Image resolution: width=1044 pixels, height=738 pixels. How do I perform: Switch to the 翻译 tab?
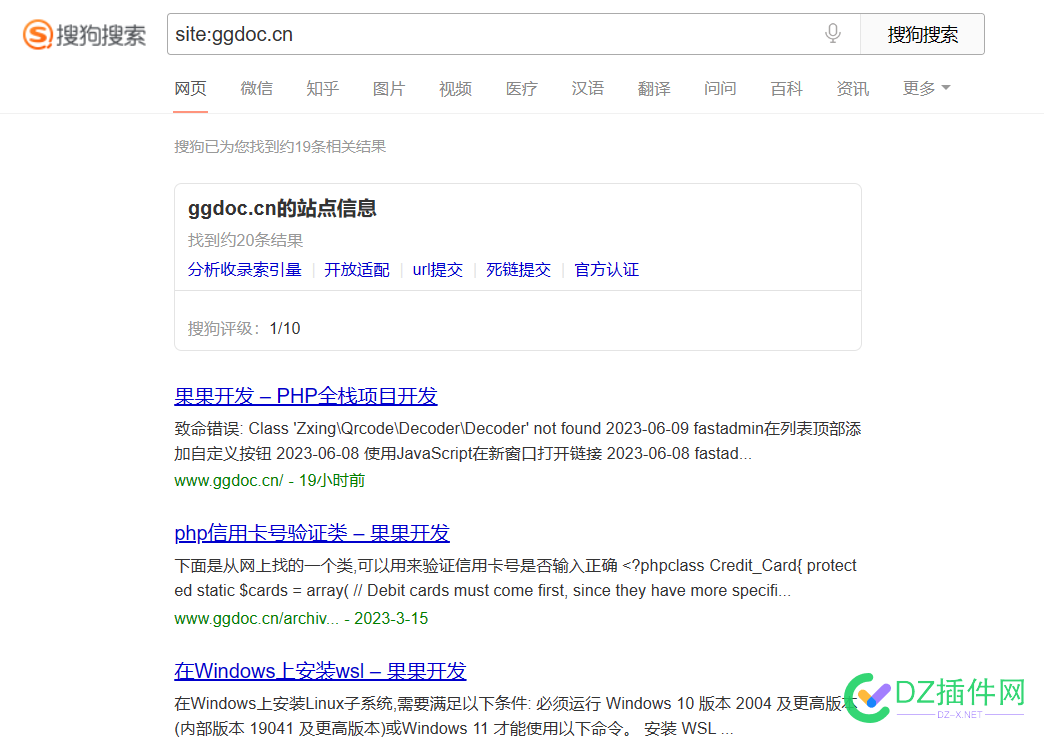[x=654, y=89]
